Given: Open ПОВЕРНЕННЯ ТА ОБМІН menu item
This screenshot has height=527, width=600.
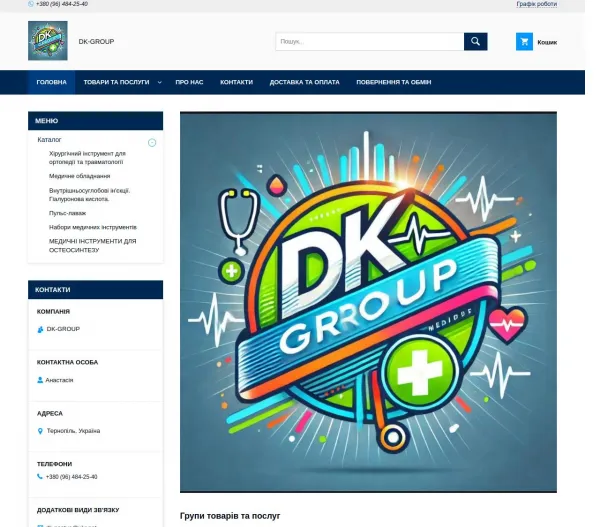Looking at the screenshot, I should point(394,82).
